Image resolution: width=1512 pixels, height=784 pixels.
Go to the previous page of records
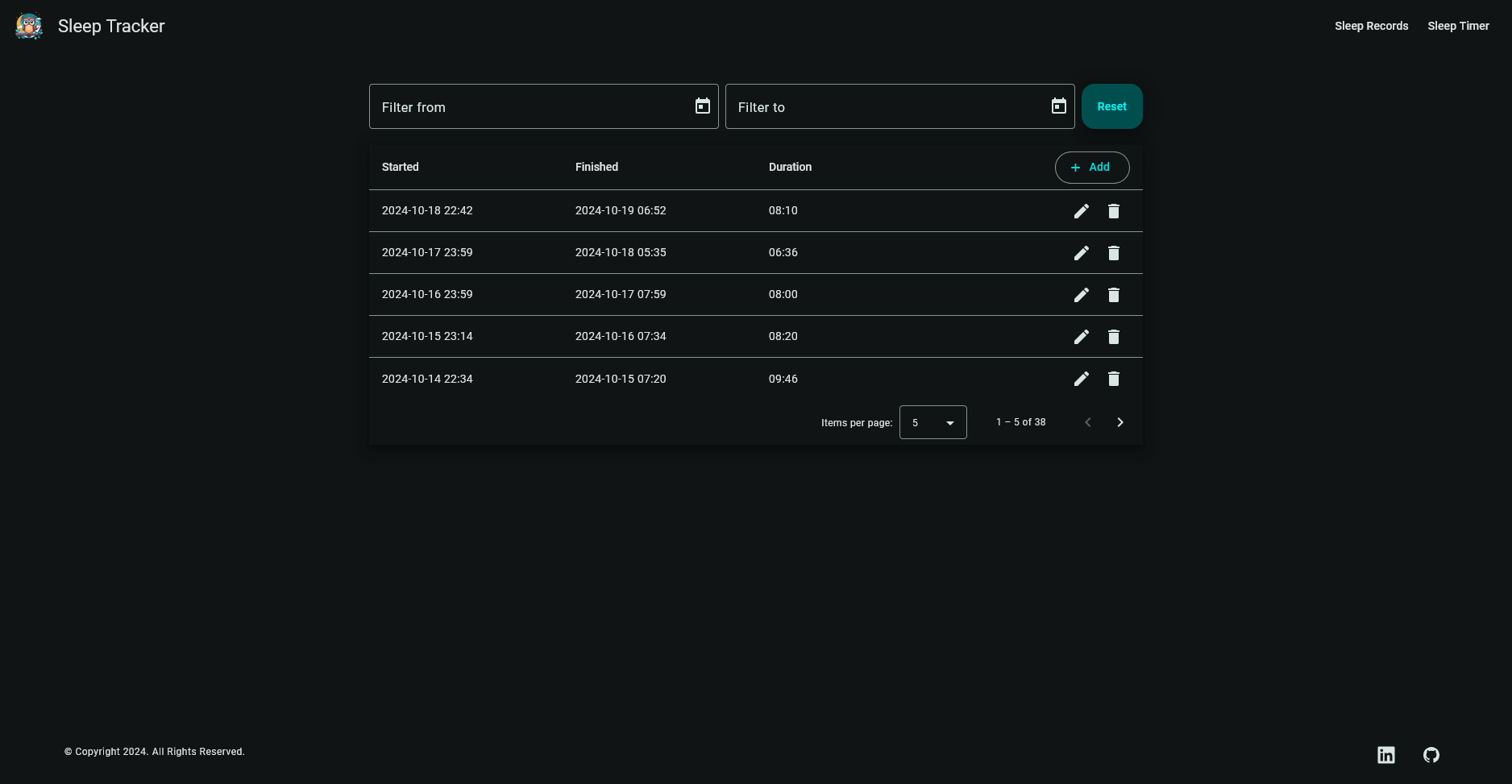coord(1087,422)
